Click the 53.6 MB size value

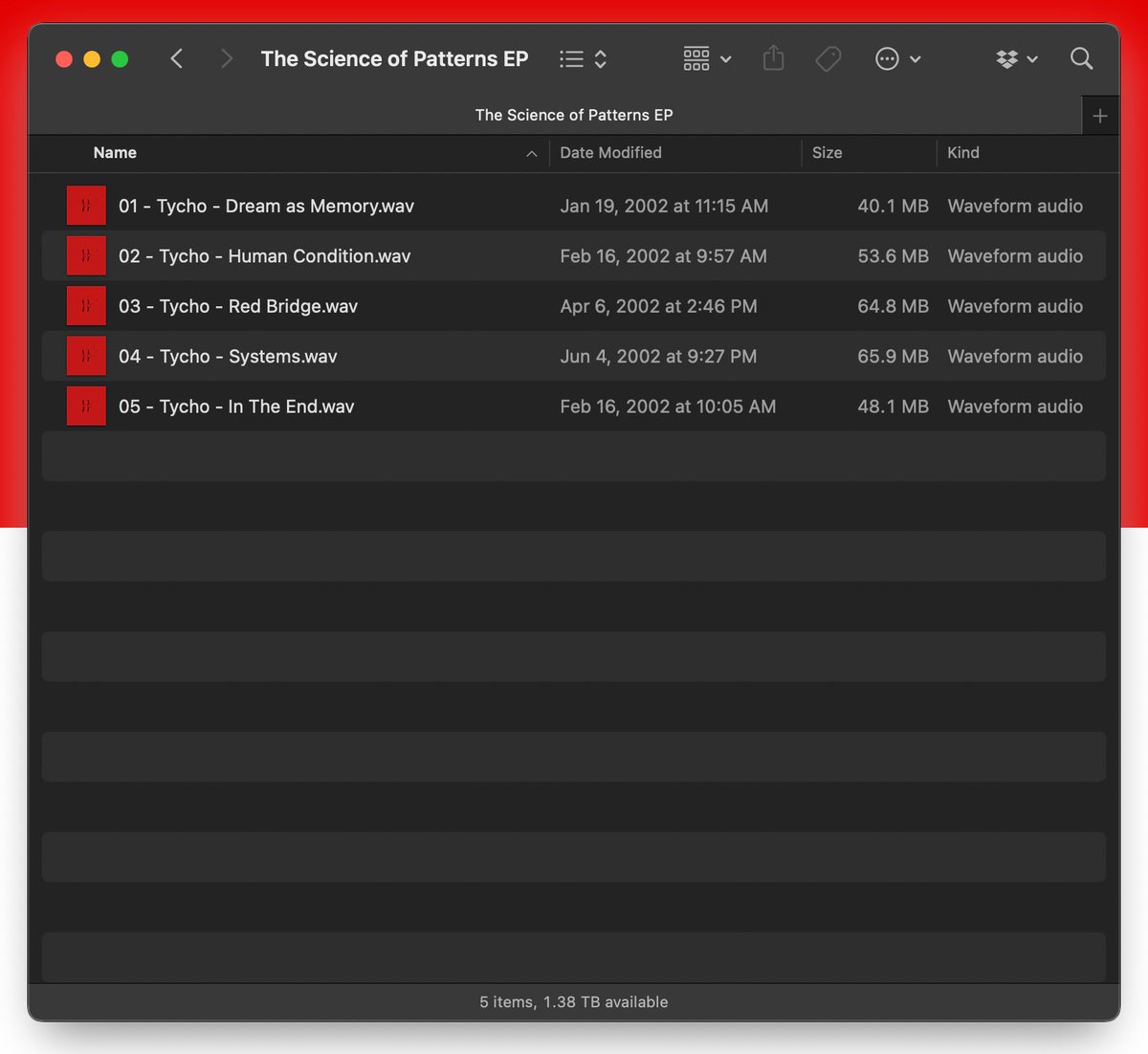pos(894,256)
